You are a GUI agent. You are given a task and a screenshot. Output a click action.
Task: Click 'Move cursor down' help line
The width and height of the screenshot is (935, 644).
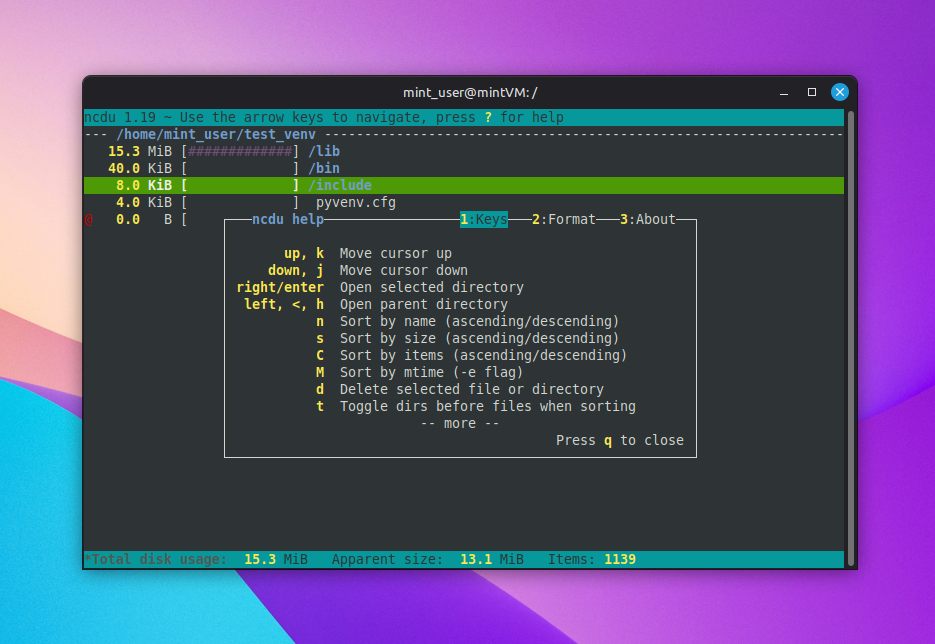(x=404, y=270)
